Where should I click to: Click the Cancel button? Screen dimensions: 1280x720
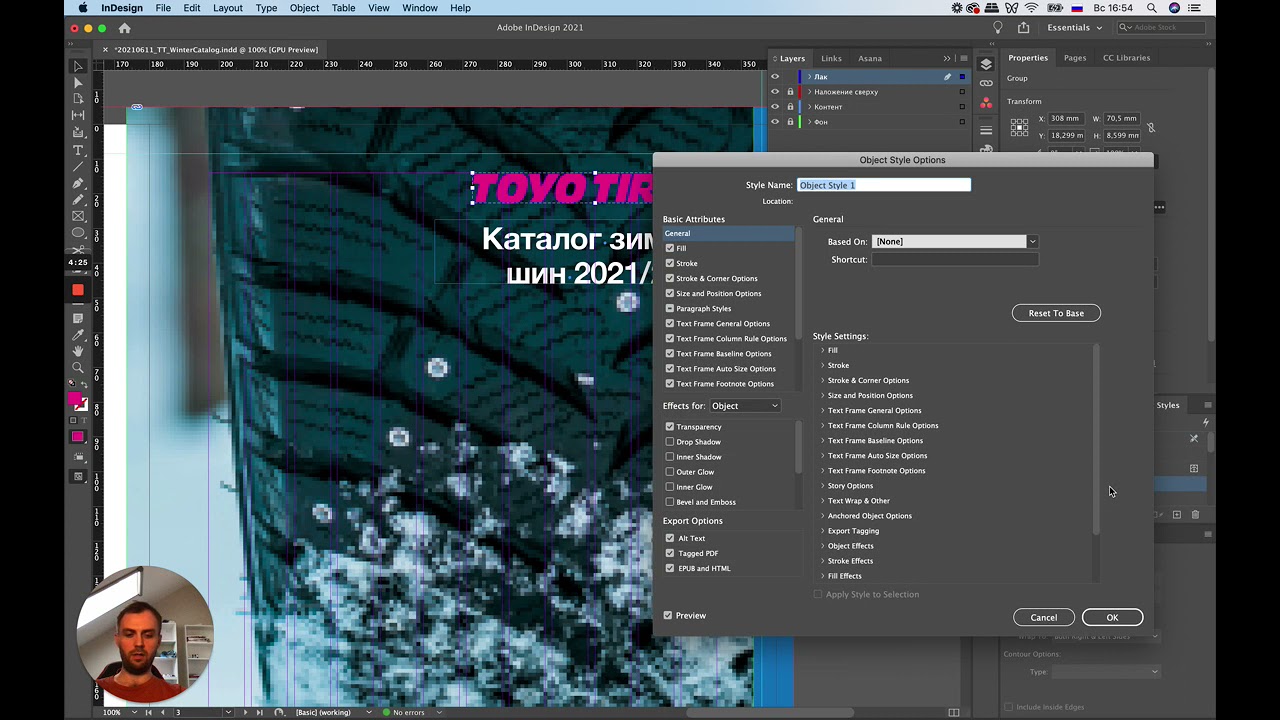pos(1044,617)
